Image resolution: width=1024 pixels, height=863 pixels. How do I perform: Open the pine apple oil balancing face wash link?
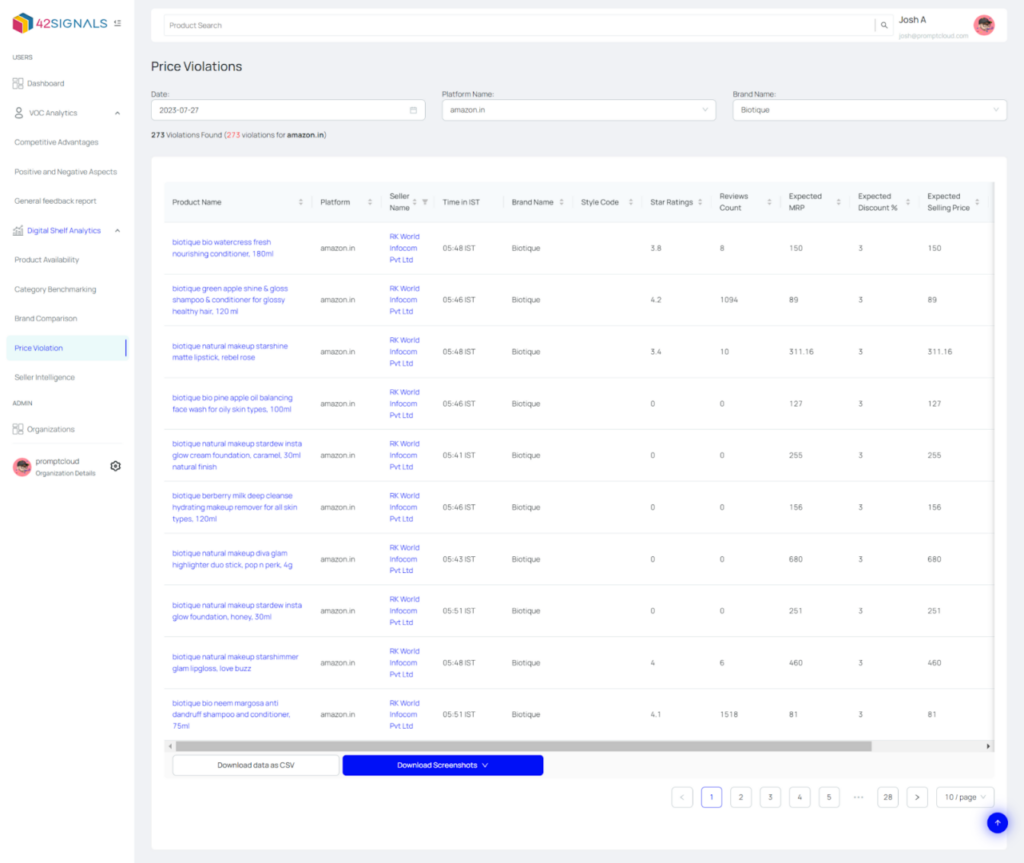click(232, 404)
